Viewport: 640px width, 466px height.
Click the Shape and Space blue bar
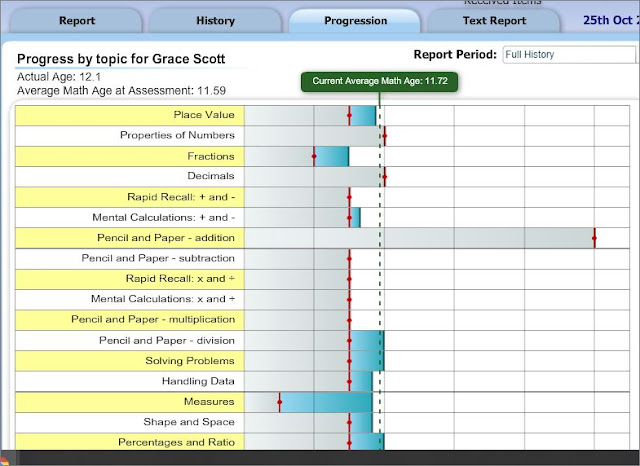[x=361, y=423]
